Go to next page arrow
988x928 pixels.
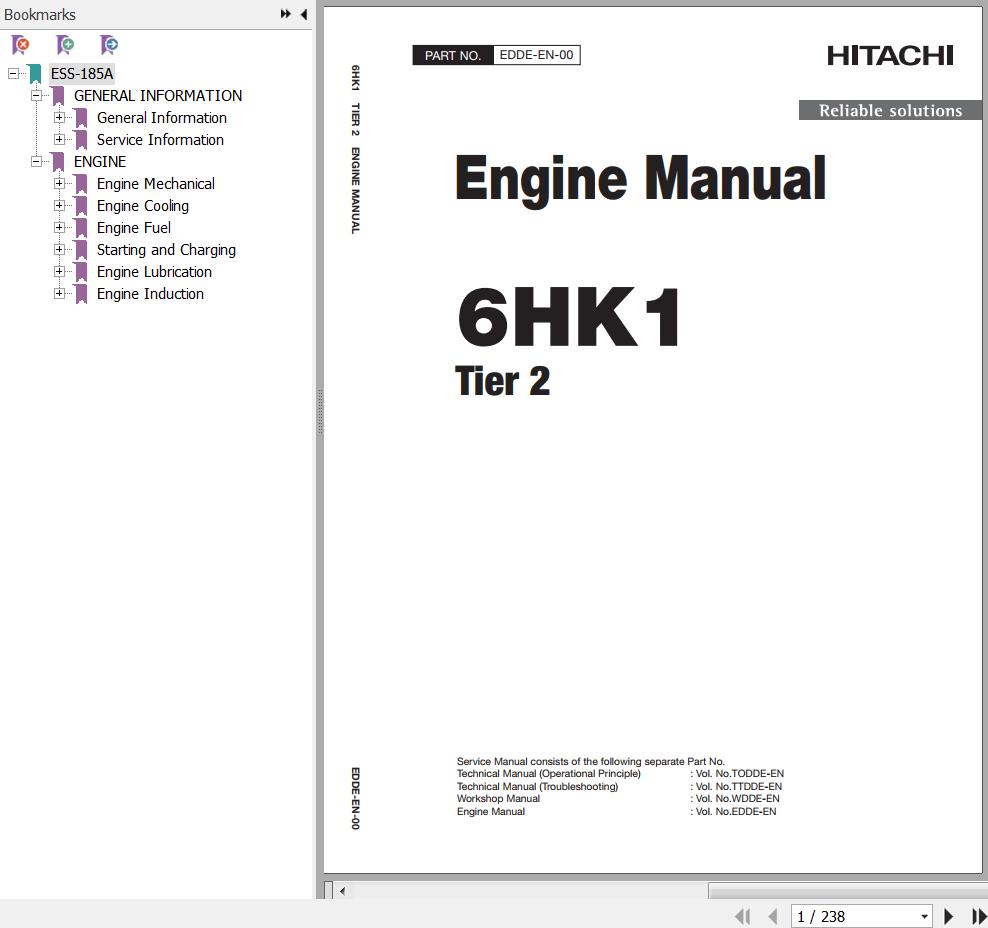[x=948, y=916]
